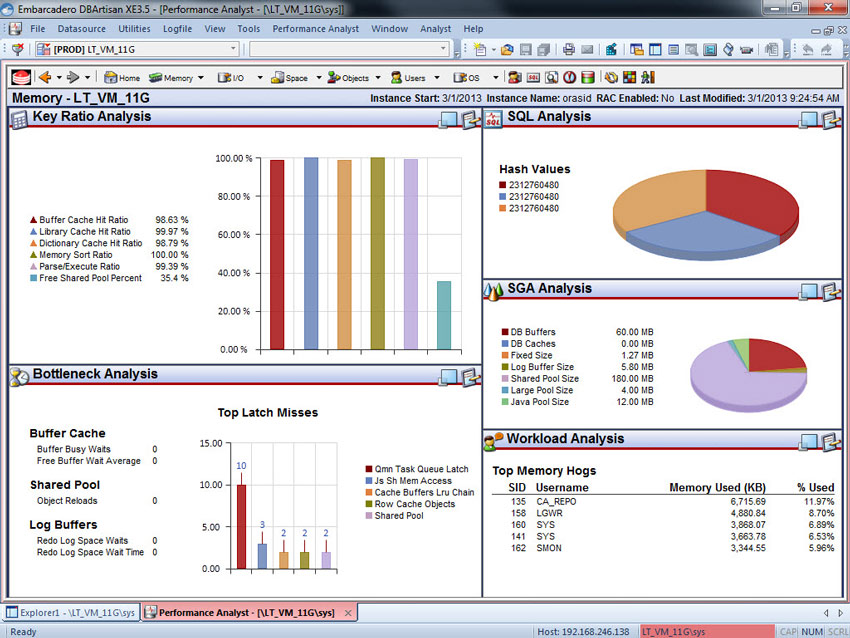Open the File menu

tap(37, 29)
